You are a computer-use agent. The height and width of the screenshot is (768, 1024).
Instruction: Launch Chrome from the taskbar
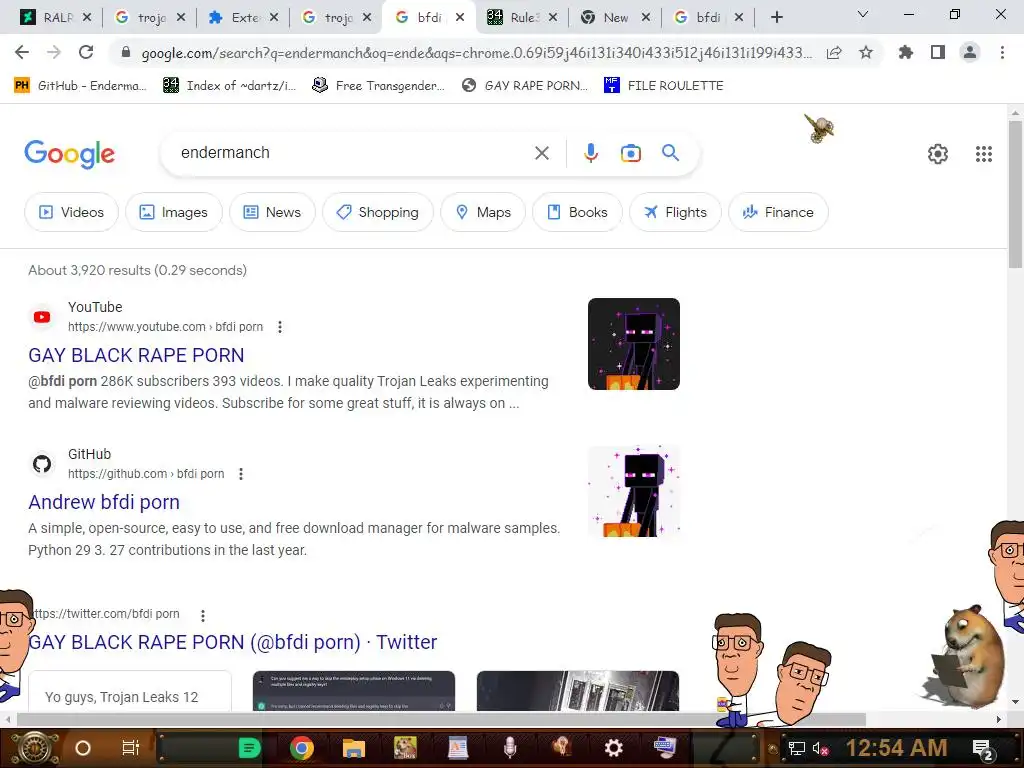(x=302, y=748)
